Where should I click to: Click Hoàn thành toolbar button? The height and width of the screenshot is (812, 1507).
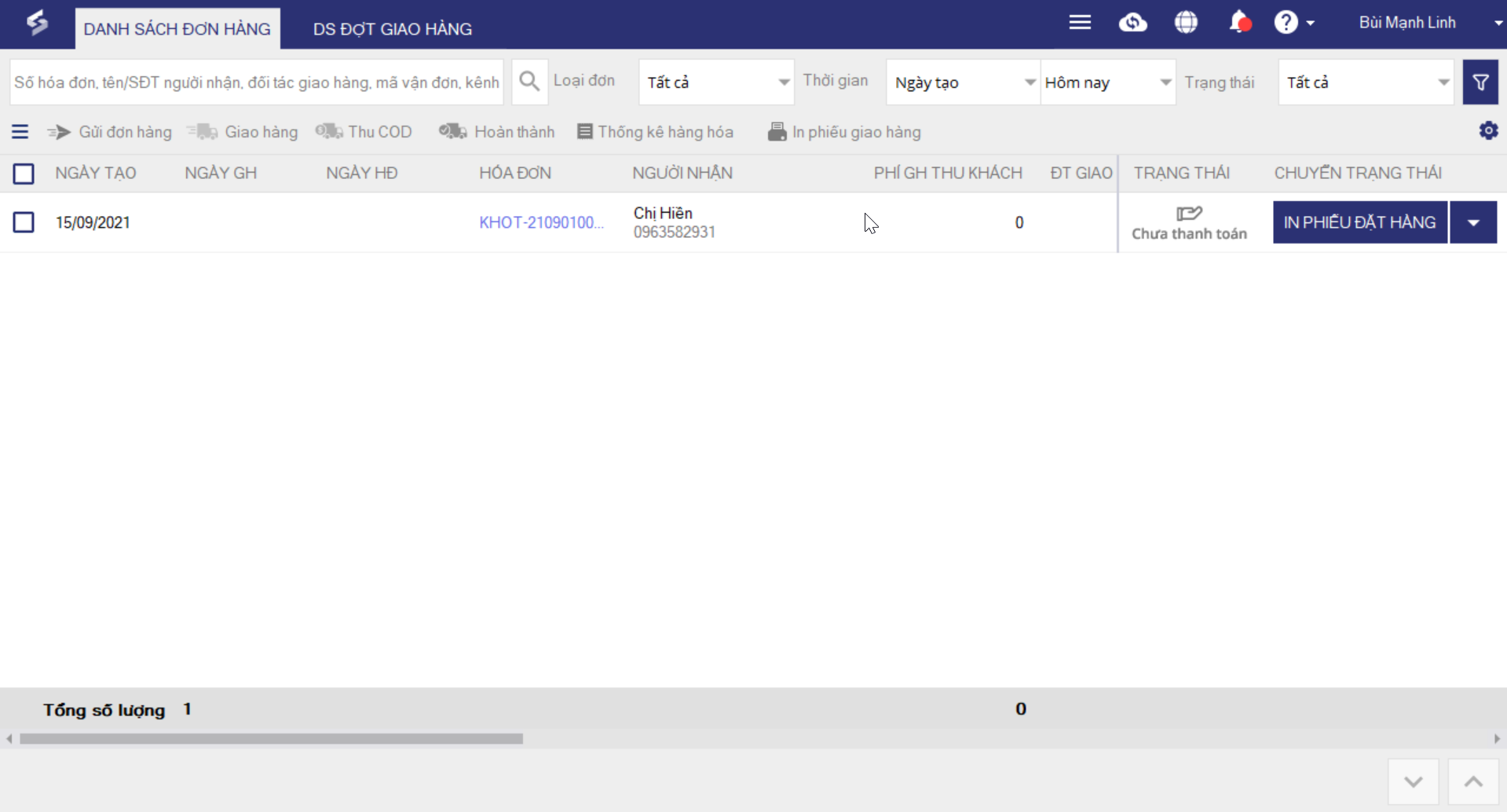[x=496, y=132]
